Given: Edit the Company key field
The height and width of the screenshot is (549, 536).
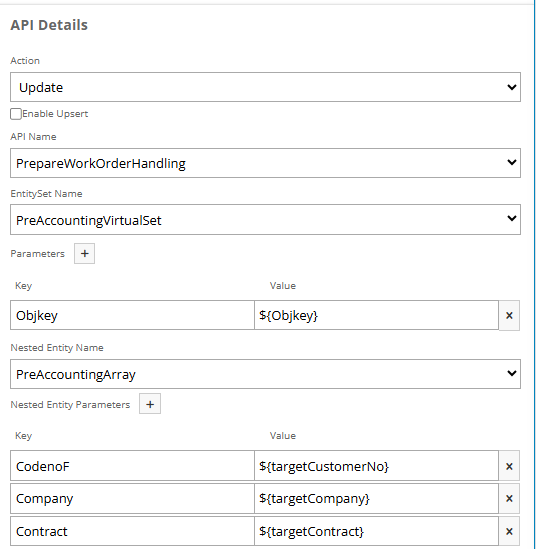Looking at the screenshot, I should click(132, 498).
